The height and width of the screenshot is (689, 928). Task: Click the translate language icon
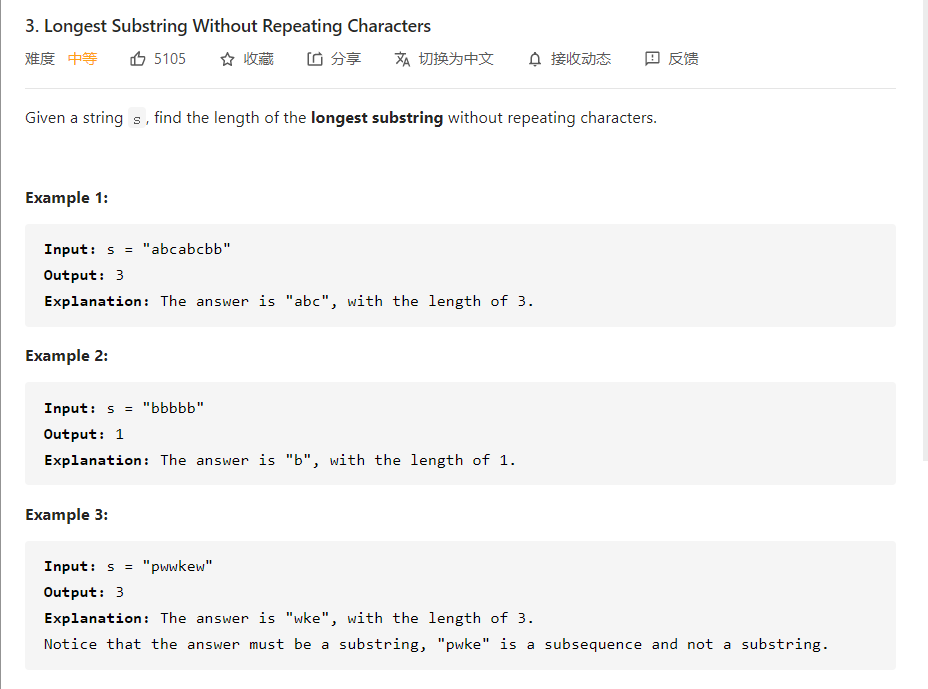[402, 59]
